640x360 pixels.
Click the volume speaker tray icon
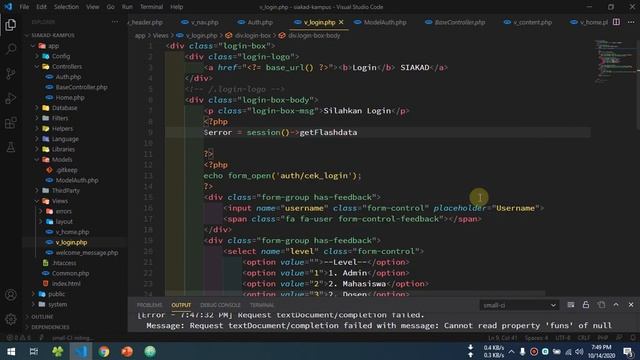point(579,351)
